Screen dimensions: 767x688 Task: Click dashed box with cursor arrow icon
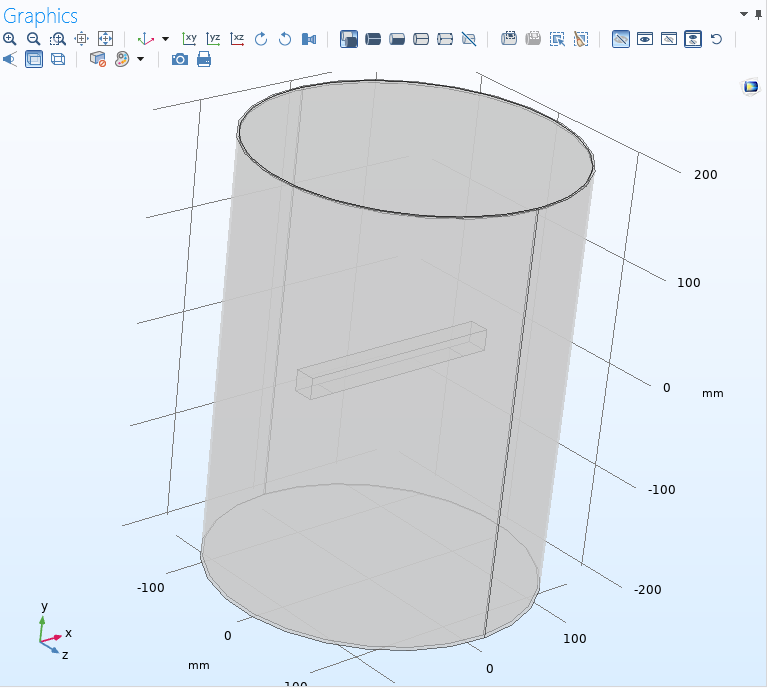click(x=557, y=39)
